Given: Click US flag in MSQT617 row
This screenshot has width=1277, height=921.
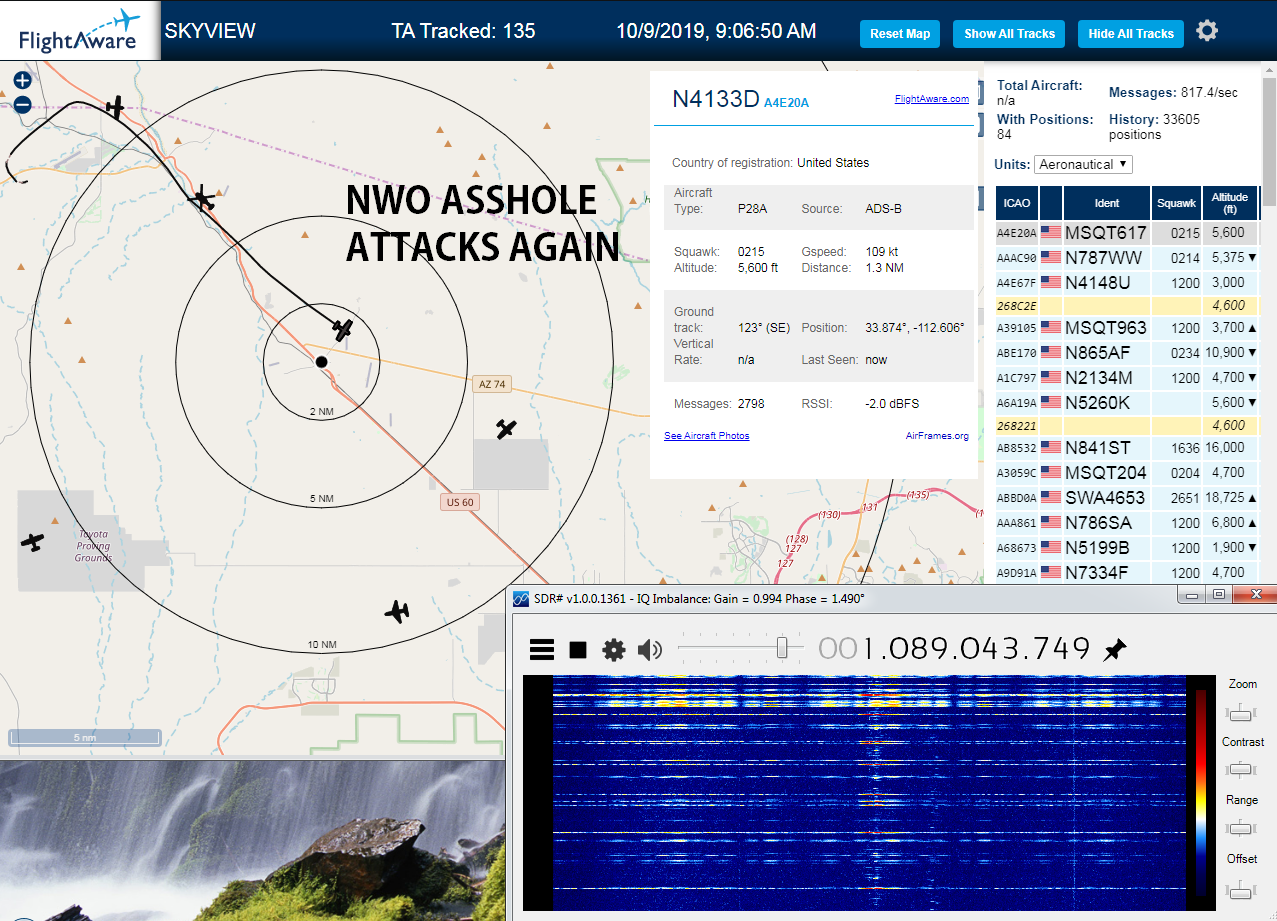Looking at the screenshot, I should click(1050, 233).
